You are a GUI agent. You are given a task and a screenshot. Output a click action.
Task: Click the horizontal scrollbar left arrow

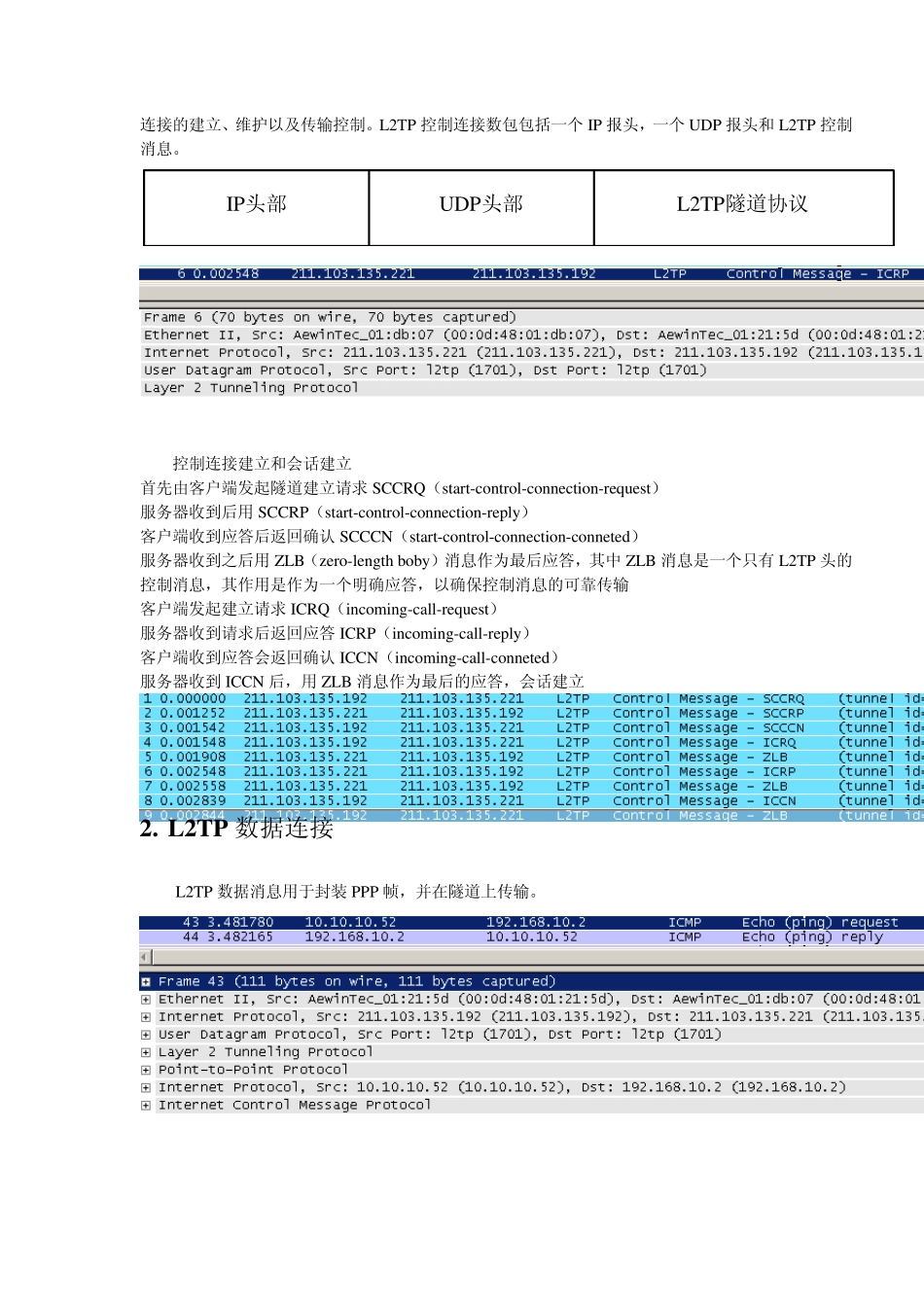146,958
